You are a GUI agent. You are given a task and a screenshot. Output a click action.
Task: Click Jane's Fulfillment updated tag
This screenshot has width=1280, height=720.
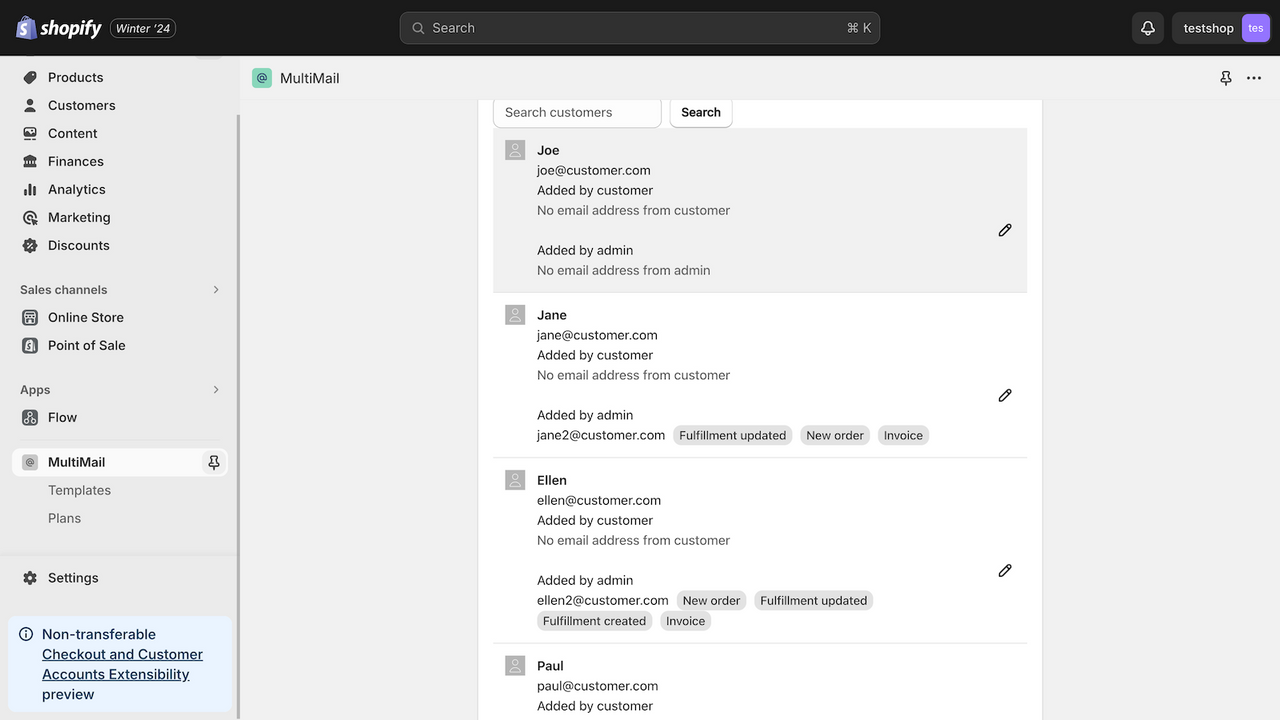[x=733, y=435]
